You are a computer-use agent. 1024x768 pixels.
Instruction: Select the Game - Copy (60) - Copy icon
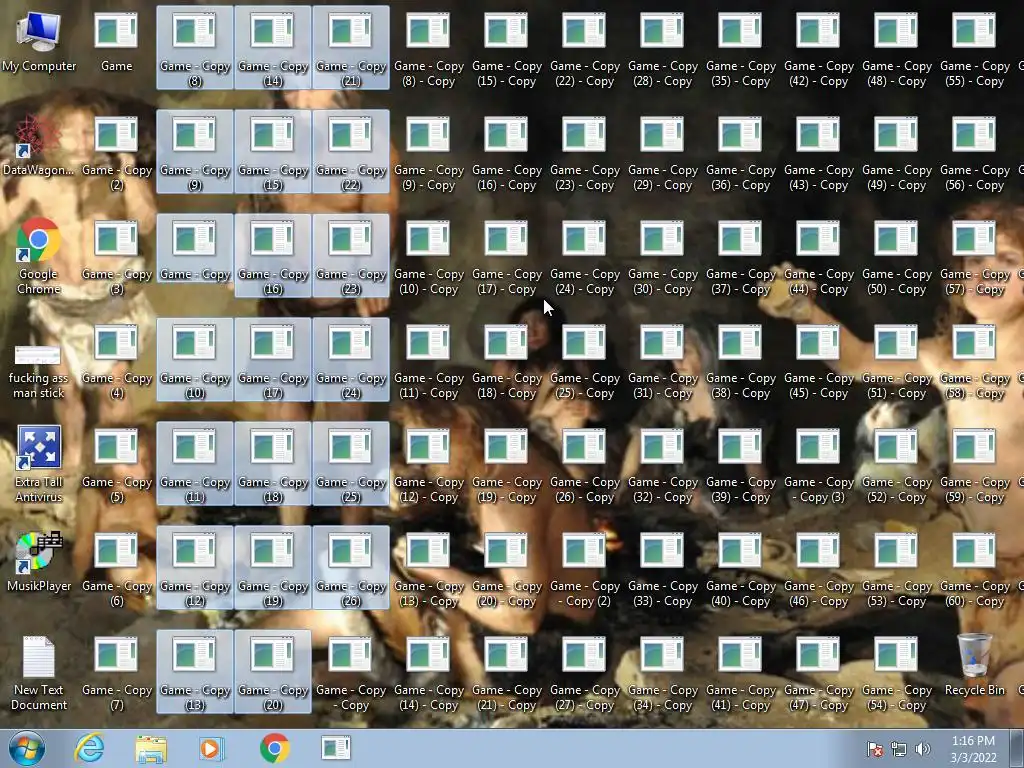coord(974,569)
